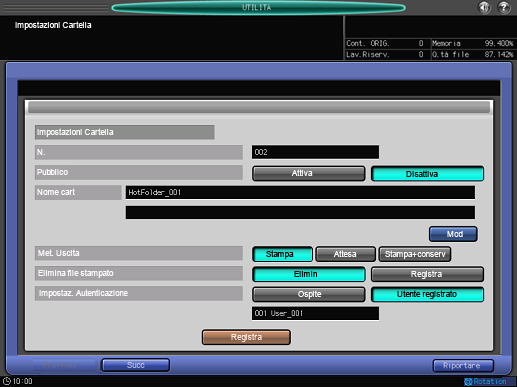This screenshot has height=387, width=517.
Task: Set Pubblico to Attiva
Action: coord(308,173)
